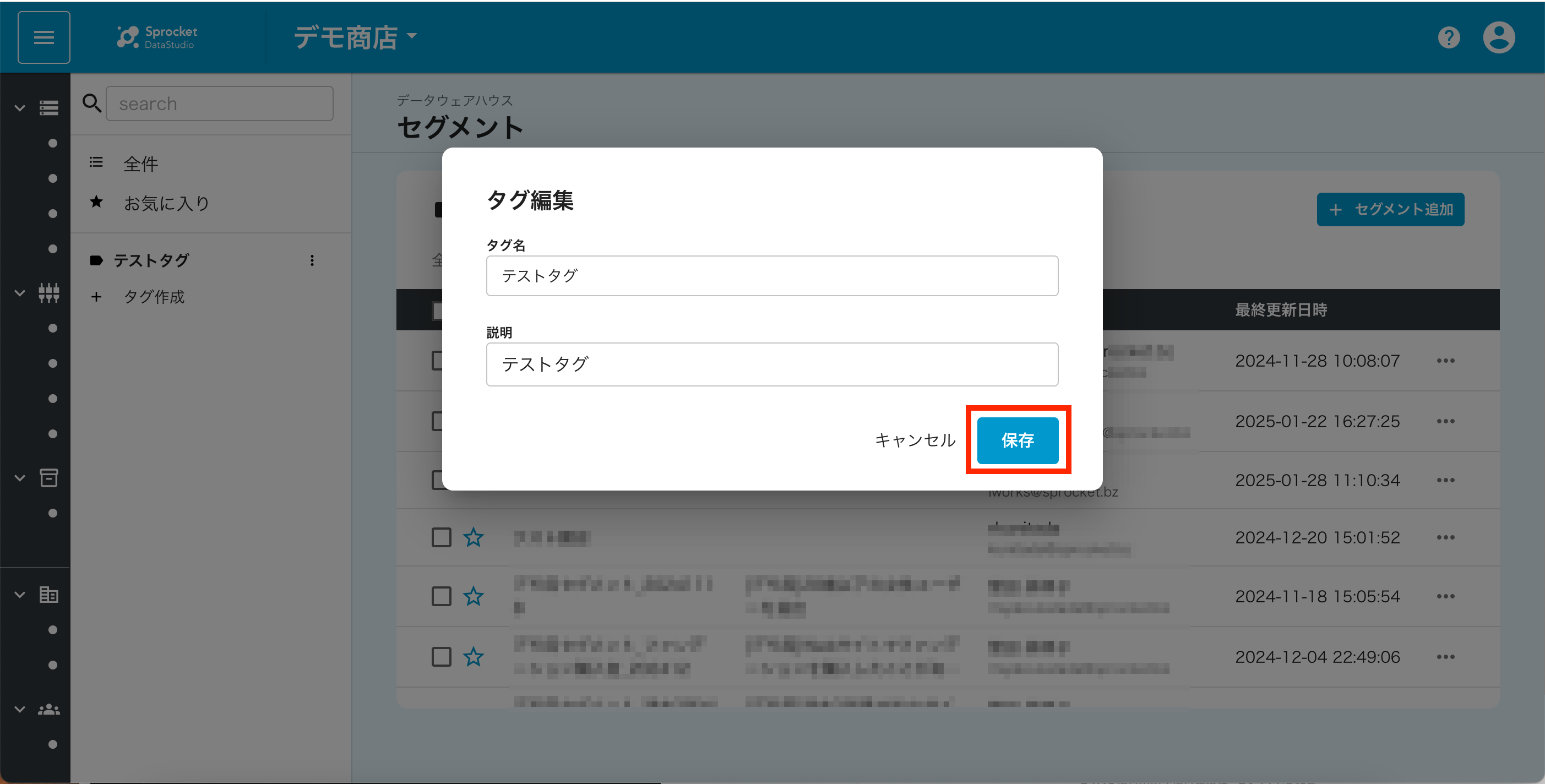Check the segment row dated 2024-11-18 15:05:54
The image size is (1545, 784).
pos(442,596)
